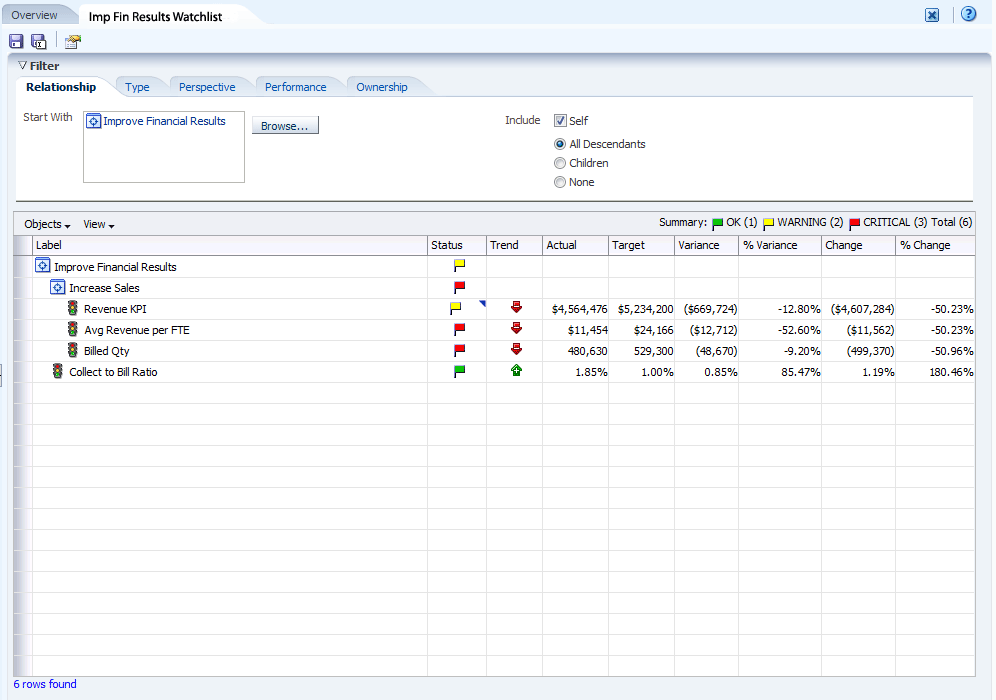Click the red status flag for Billed Qty
Screen dimensions: 996x700
point(460,351)
